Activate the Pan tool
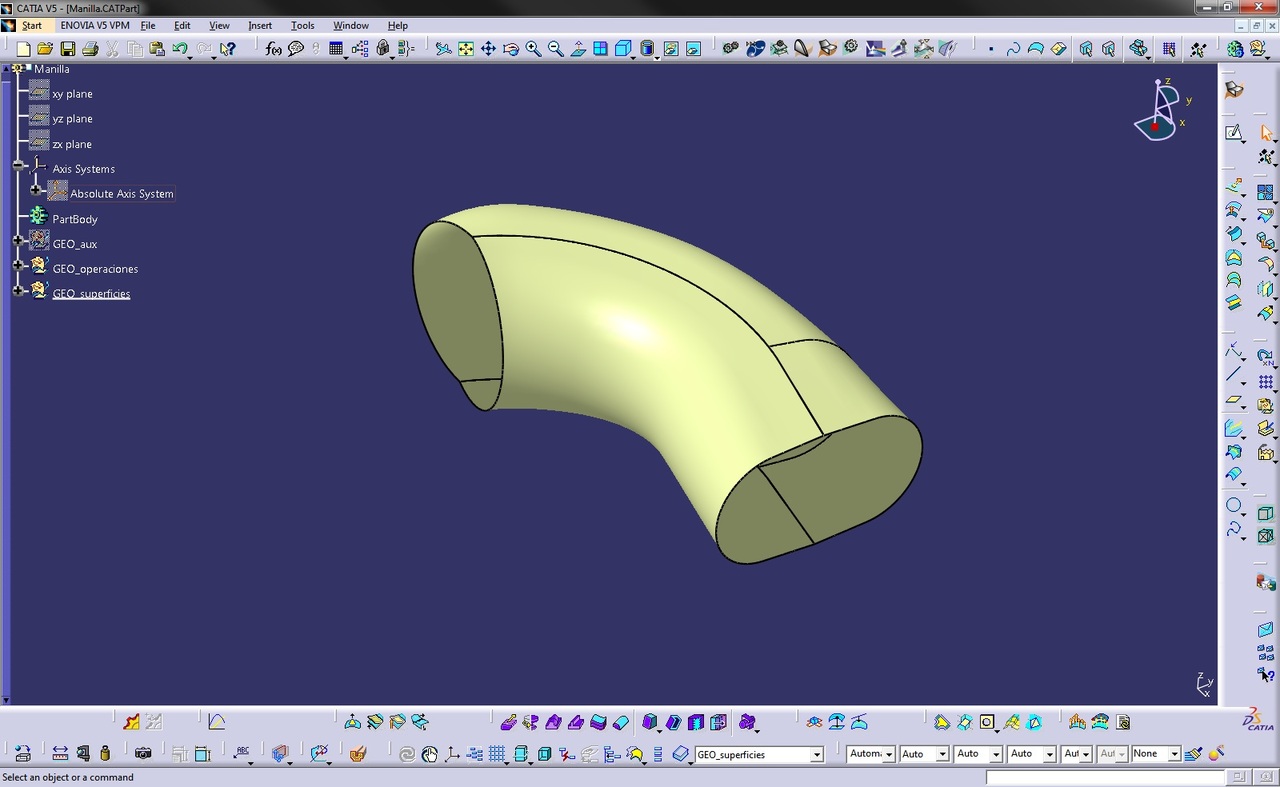Viewport: 1280px width, 787px height. click(488, 48)
